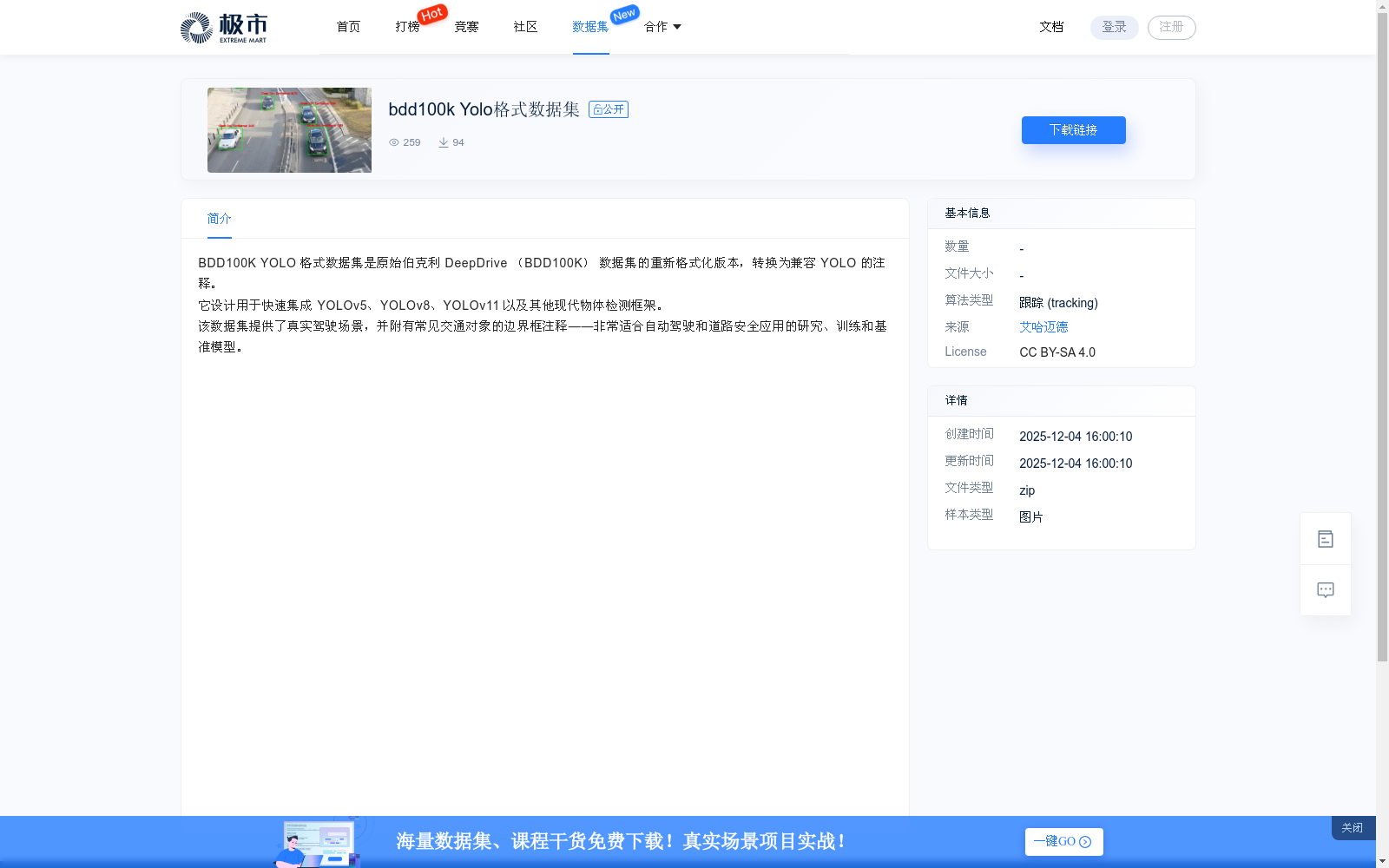Image resolution: width=1389 pixels, height=868 pixels.
Task: Click the 极市 Extreme Mart logo
Action: pos(223,28)
